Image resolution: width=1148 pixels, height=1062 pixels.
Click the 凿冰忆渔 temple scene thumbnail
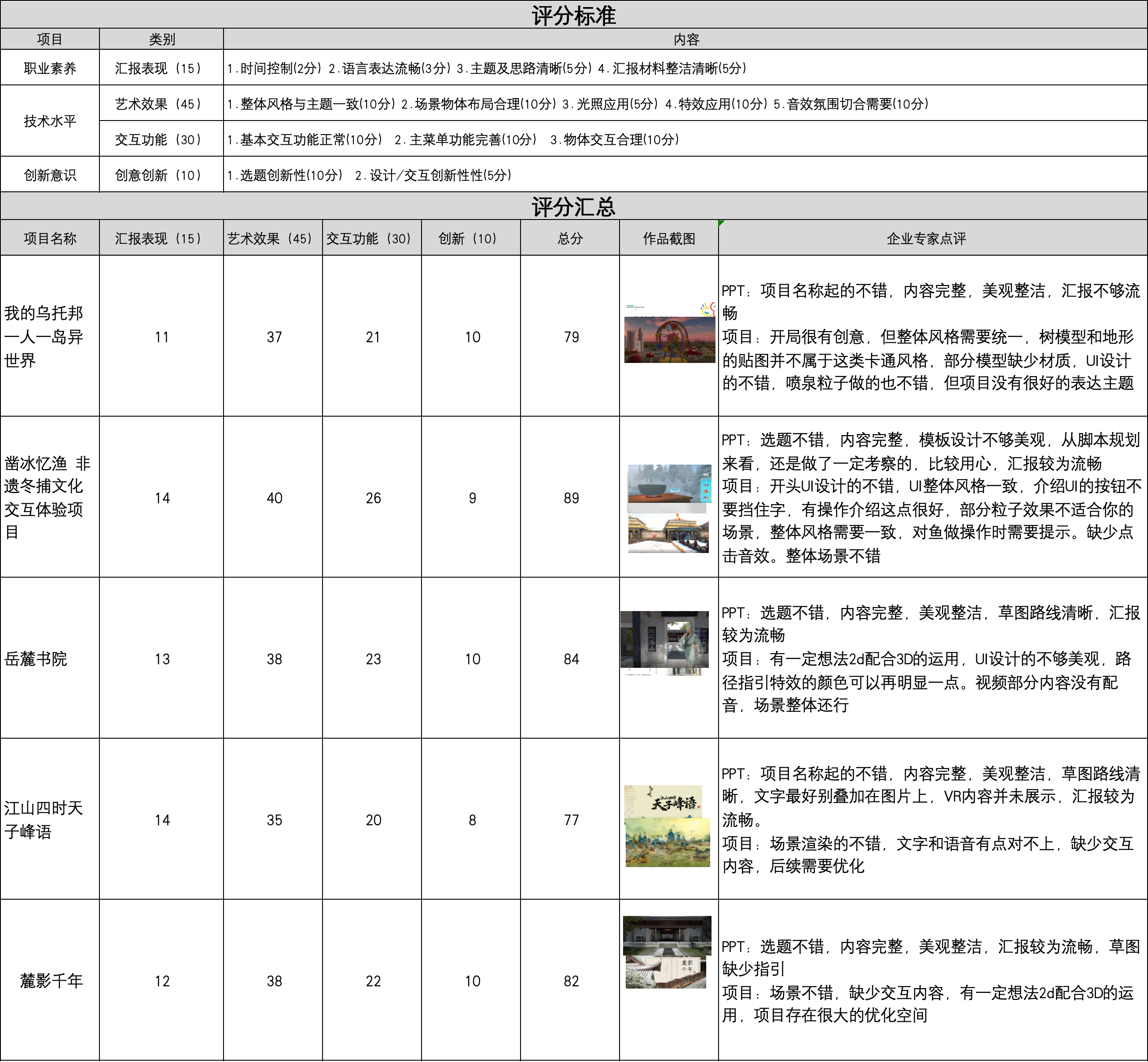tap(668, 534)
